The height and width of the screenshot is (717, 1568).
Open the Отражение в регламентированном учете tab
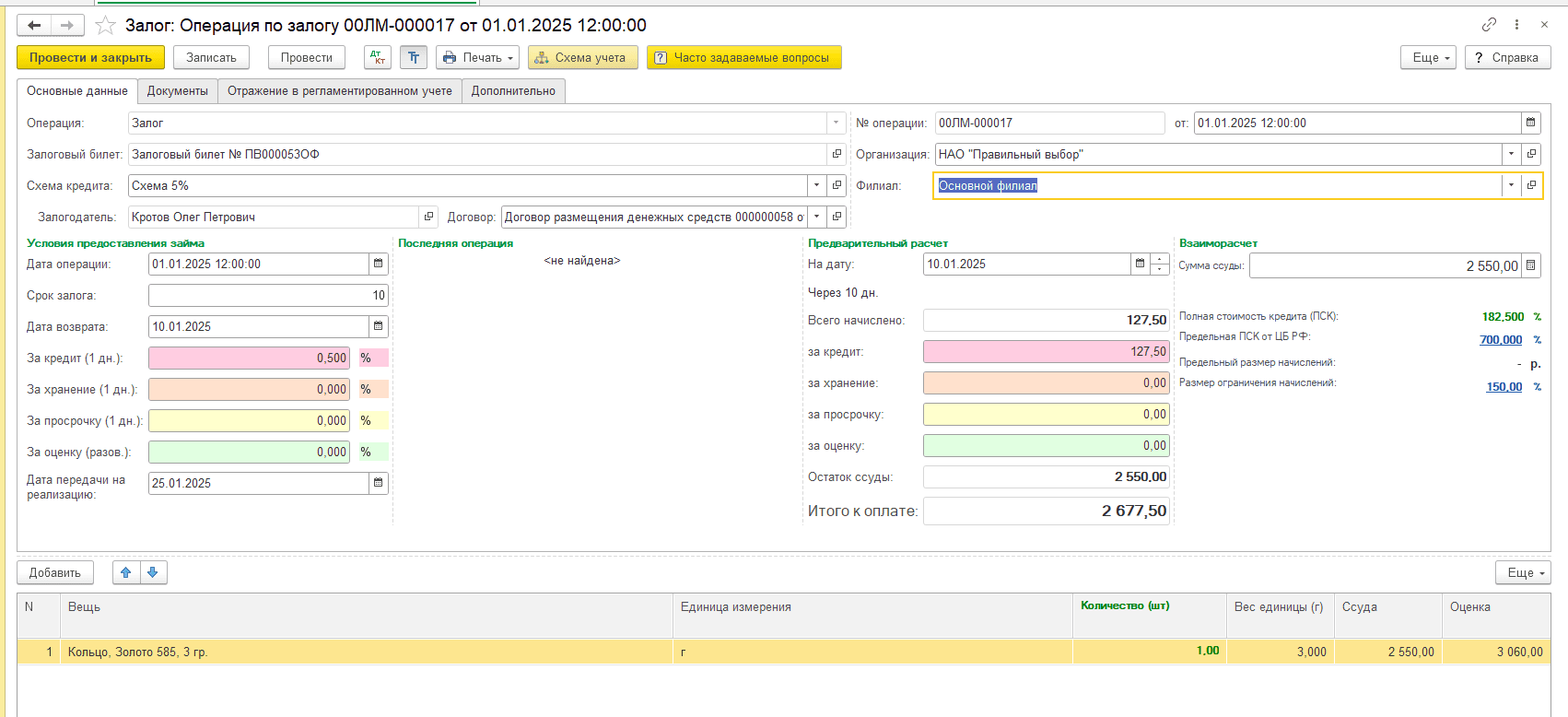coord(339,91)
